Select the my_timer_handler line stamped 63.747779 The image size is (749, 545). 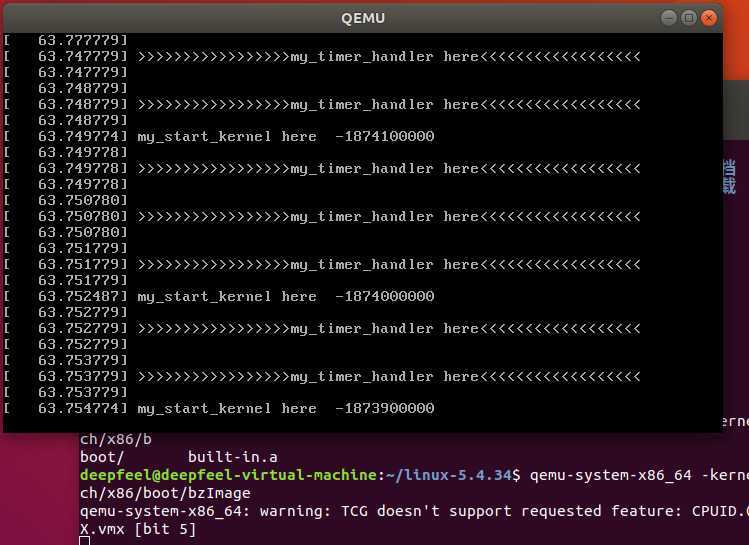322,57
